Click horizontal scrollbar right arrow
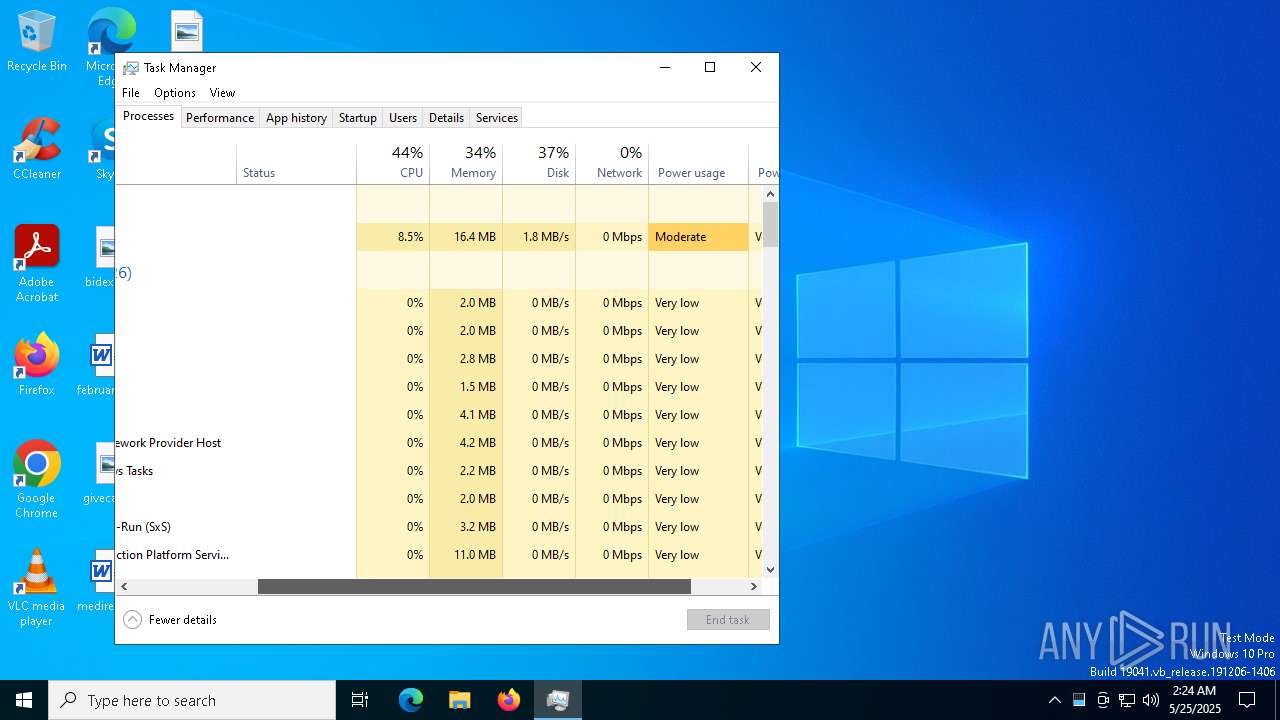This screenshot has height=720, width=1280. click(754, 587)
